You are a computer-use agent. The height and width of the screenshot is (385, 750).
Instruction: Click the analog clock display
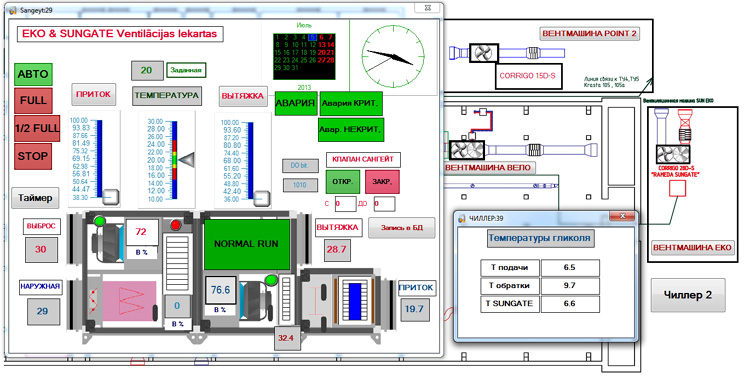click(393, 57)
